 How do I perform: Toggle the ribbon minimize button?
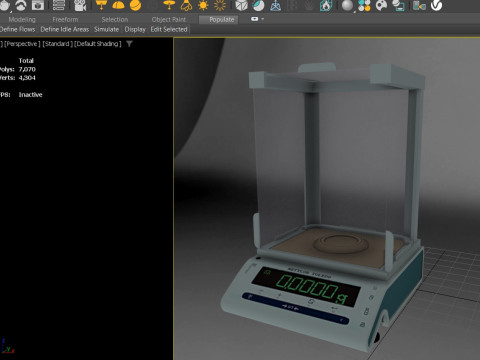pos(254,19)
